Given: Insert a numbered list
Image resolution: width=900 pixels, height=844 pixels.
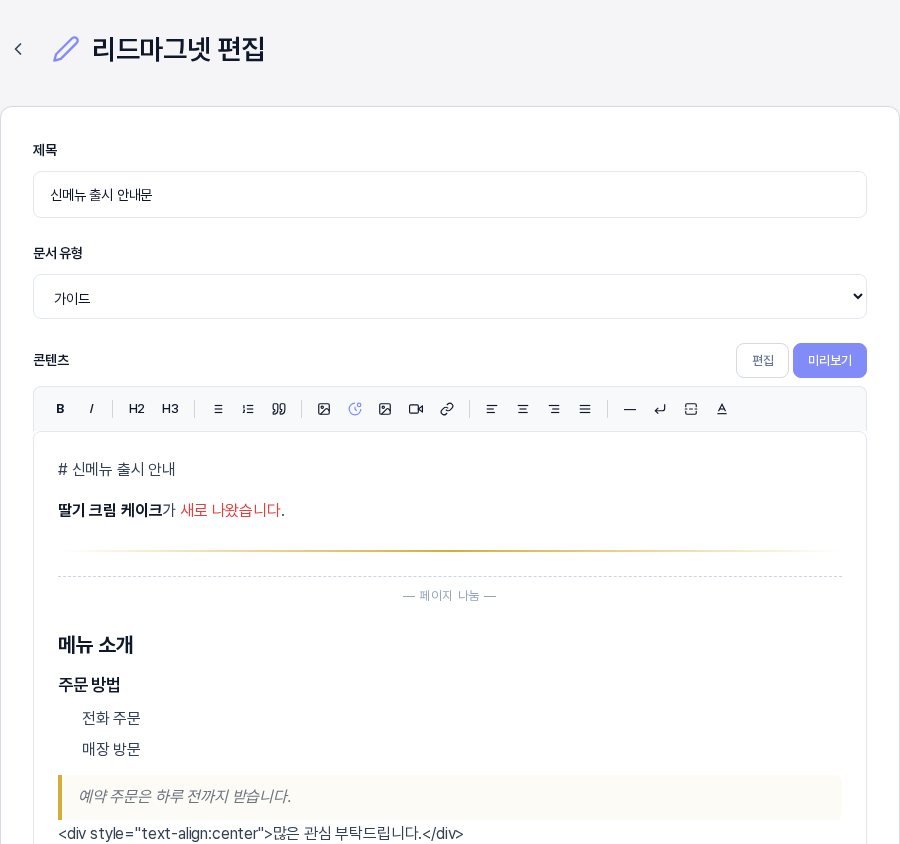Looking at the screenshot, I should coord(248,409).
